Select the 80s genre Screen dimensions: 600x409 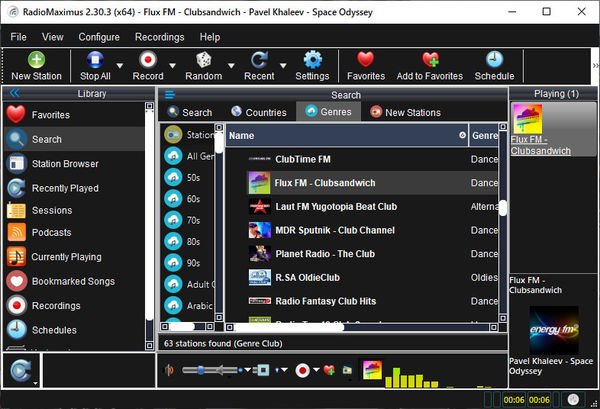[x=188, y=241]
